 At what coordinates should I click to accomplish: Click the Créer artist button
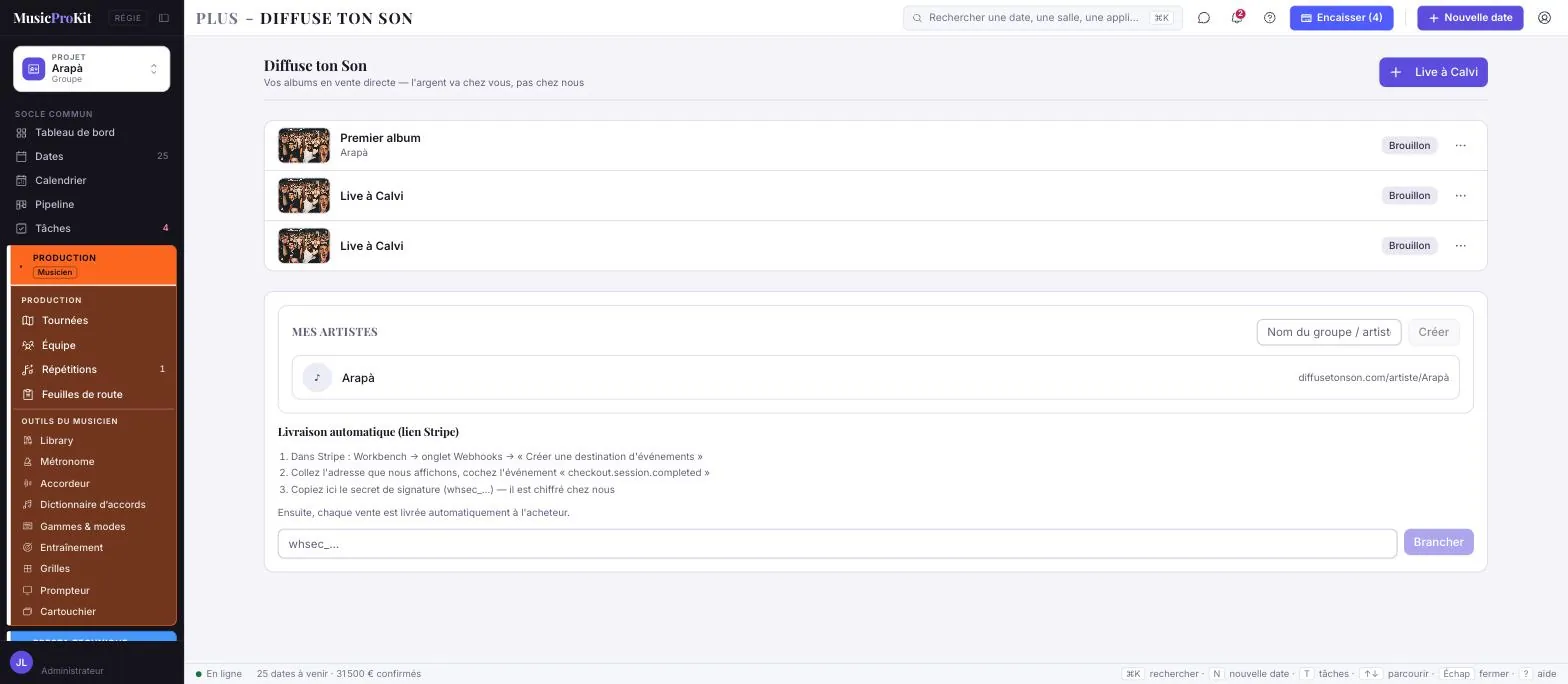coord(1433,332)
